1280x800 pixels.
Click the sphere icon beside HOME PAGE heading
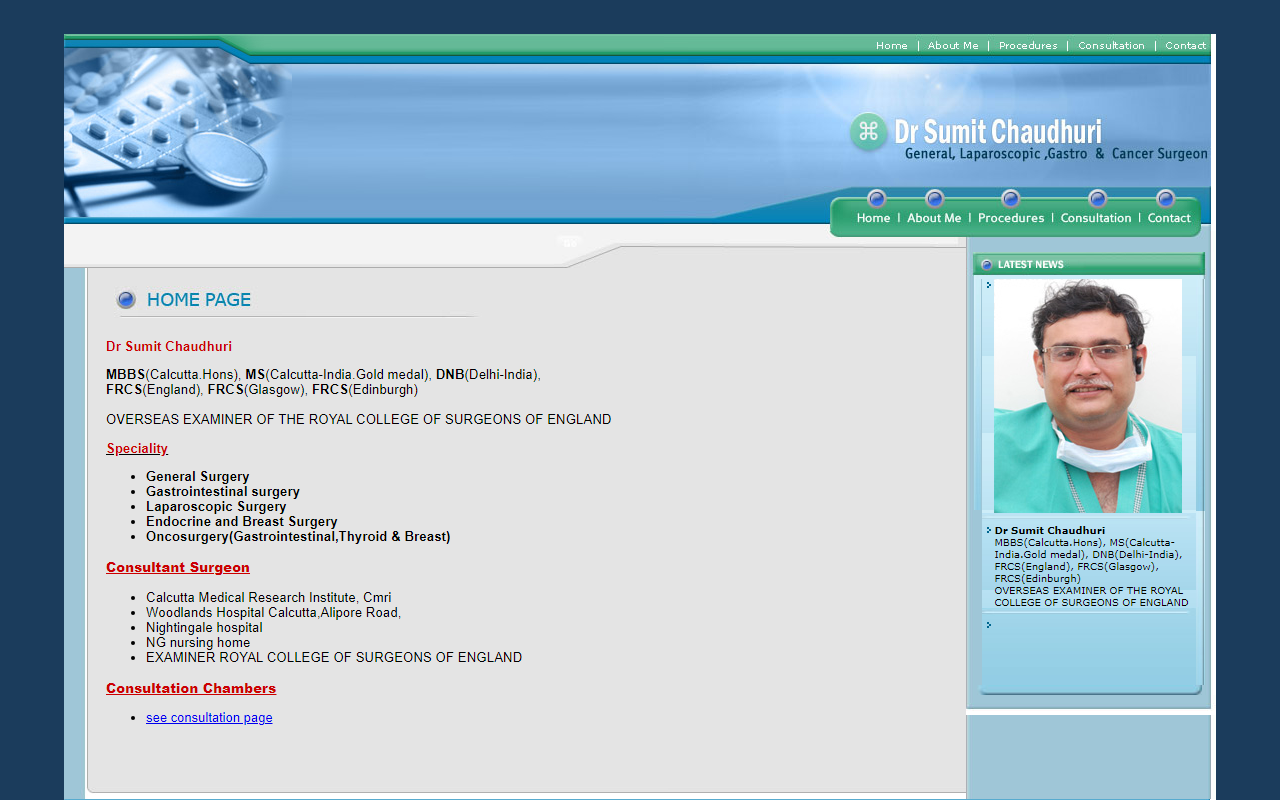[126, 298]
